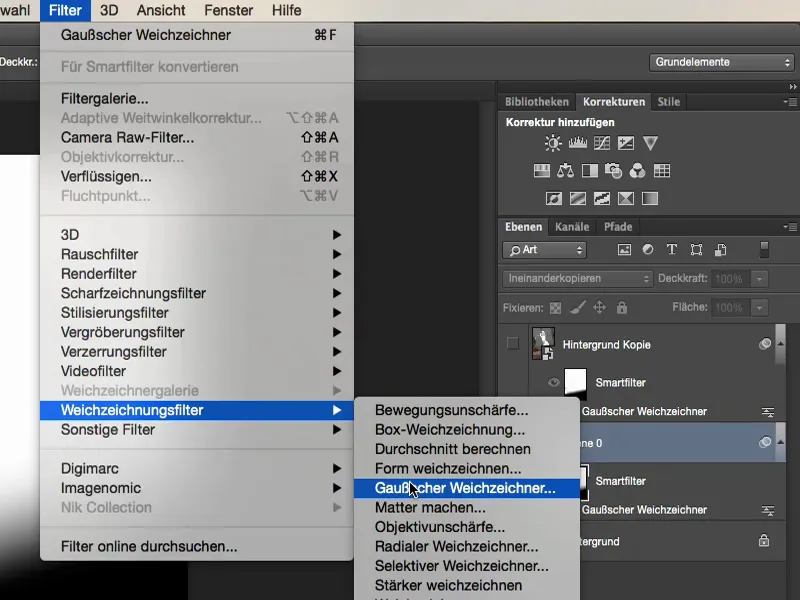Enable the lock-position icon in Fixieren row

point(599,307)
